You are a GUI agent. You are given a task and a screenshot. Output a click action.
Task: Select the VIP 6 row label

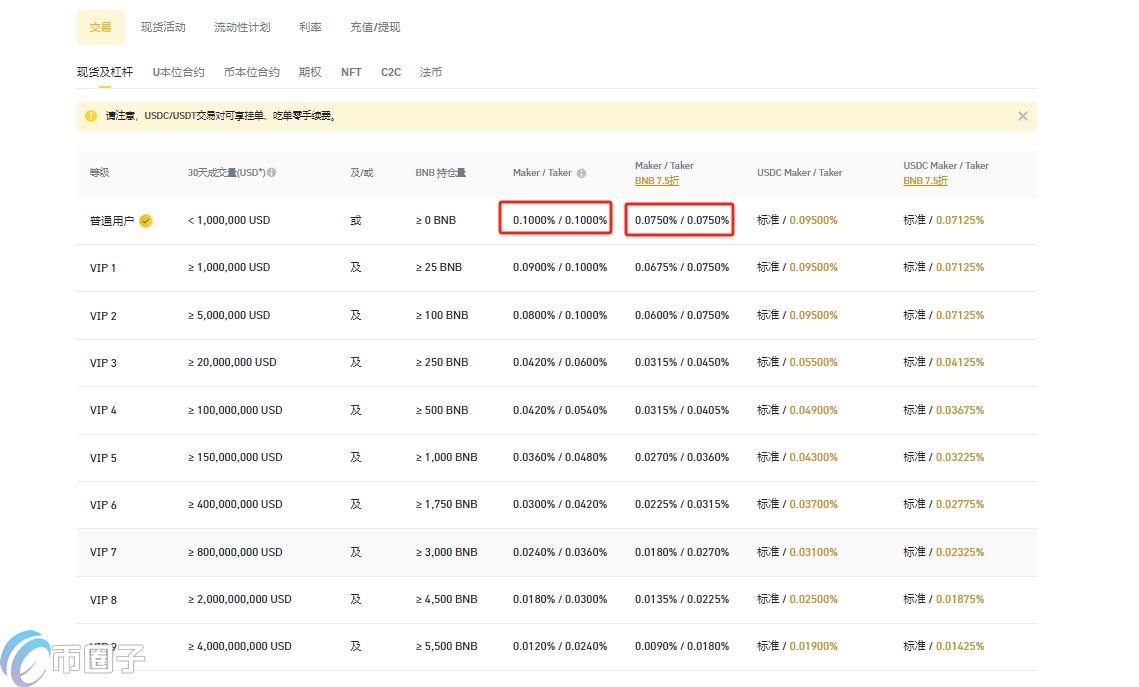pyautogui.click(x=103, y=505)
